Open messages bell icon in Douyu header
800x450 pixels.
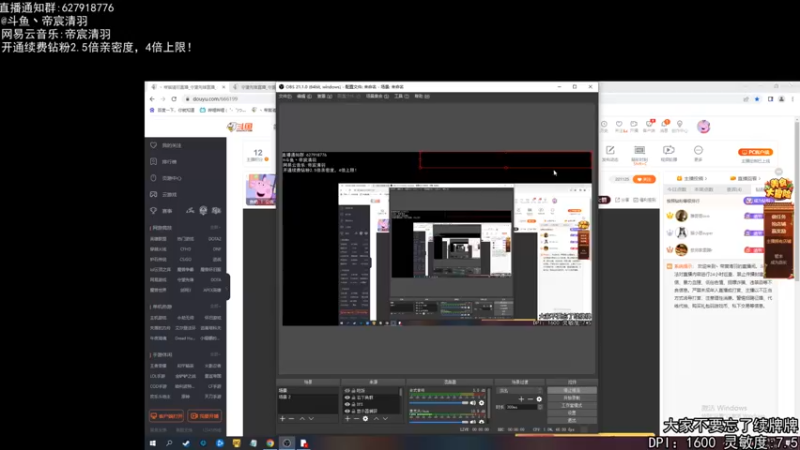click(664, 124)
